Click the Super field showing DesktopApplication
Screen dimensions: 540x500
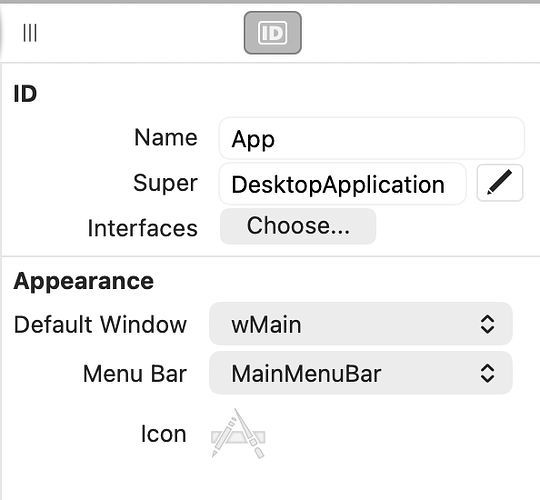click(x=343, y=184)
